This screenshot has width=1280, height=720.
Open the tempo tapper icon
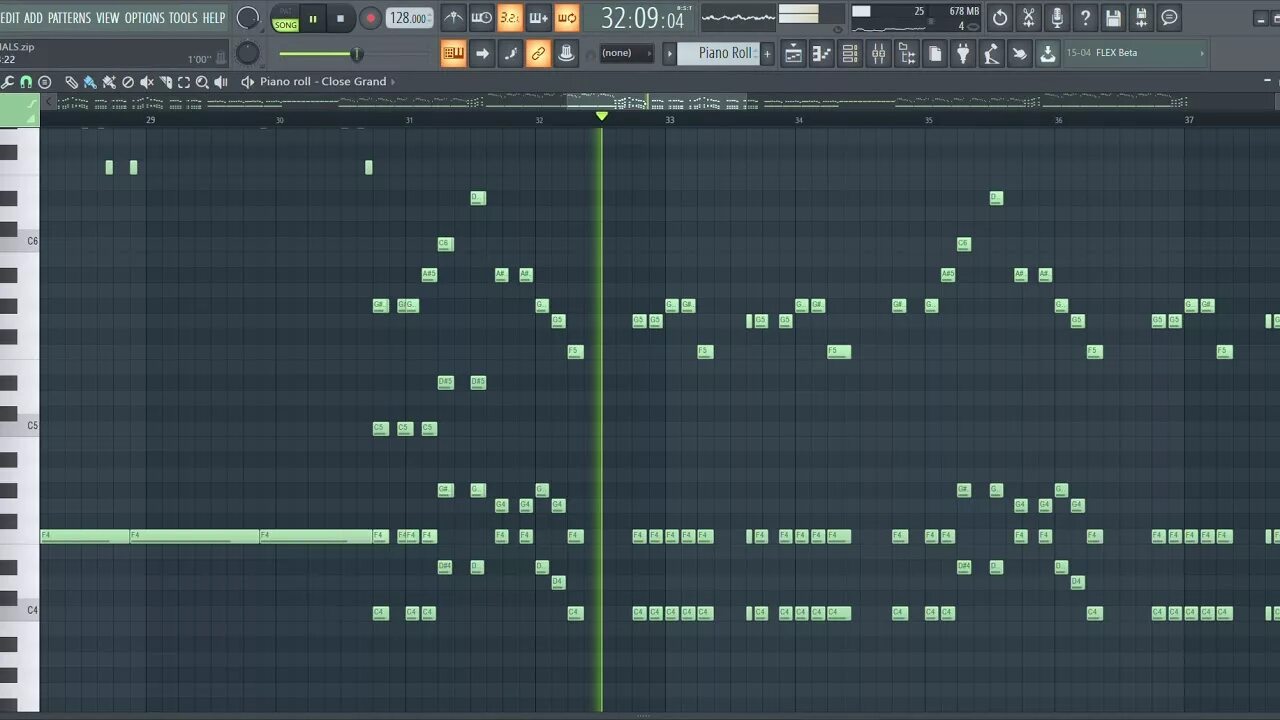(991, 54)
